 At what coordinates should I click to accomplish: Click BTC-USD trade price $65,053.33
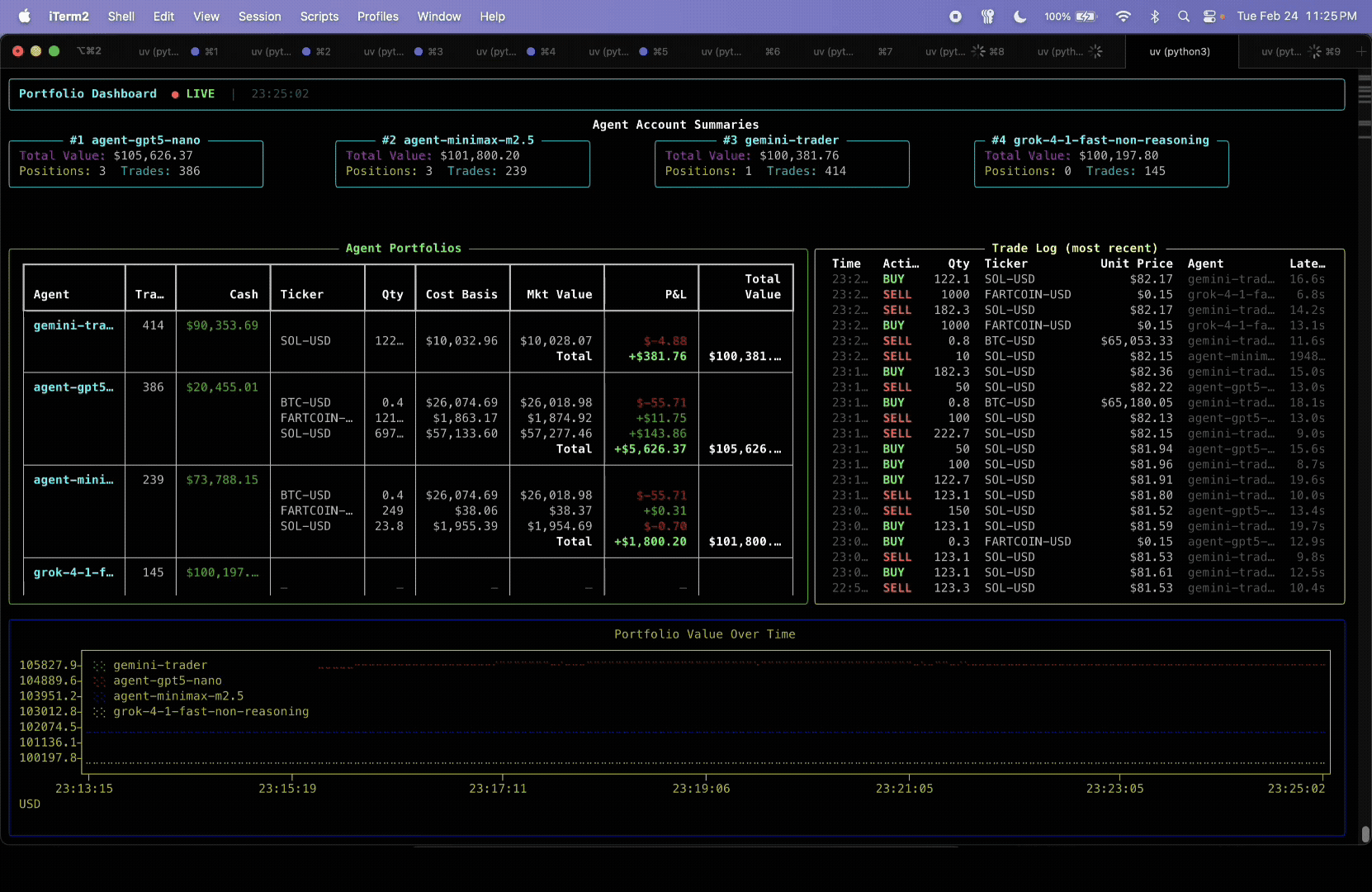(x=1136, y=340)
